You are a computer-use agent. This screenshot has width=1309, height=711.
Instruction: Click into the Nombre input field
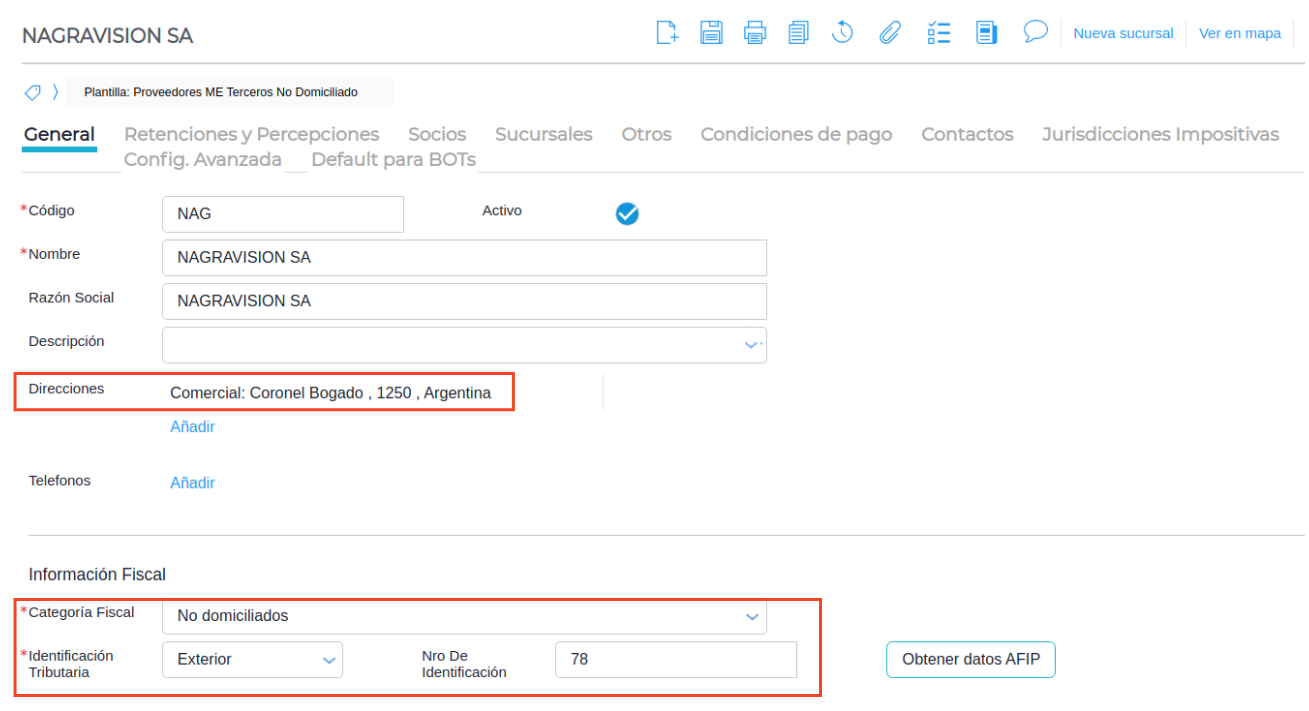pos(464,258)
